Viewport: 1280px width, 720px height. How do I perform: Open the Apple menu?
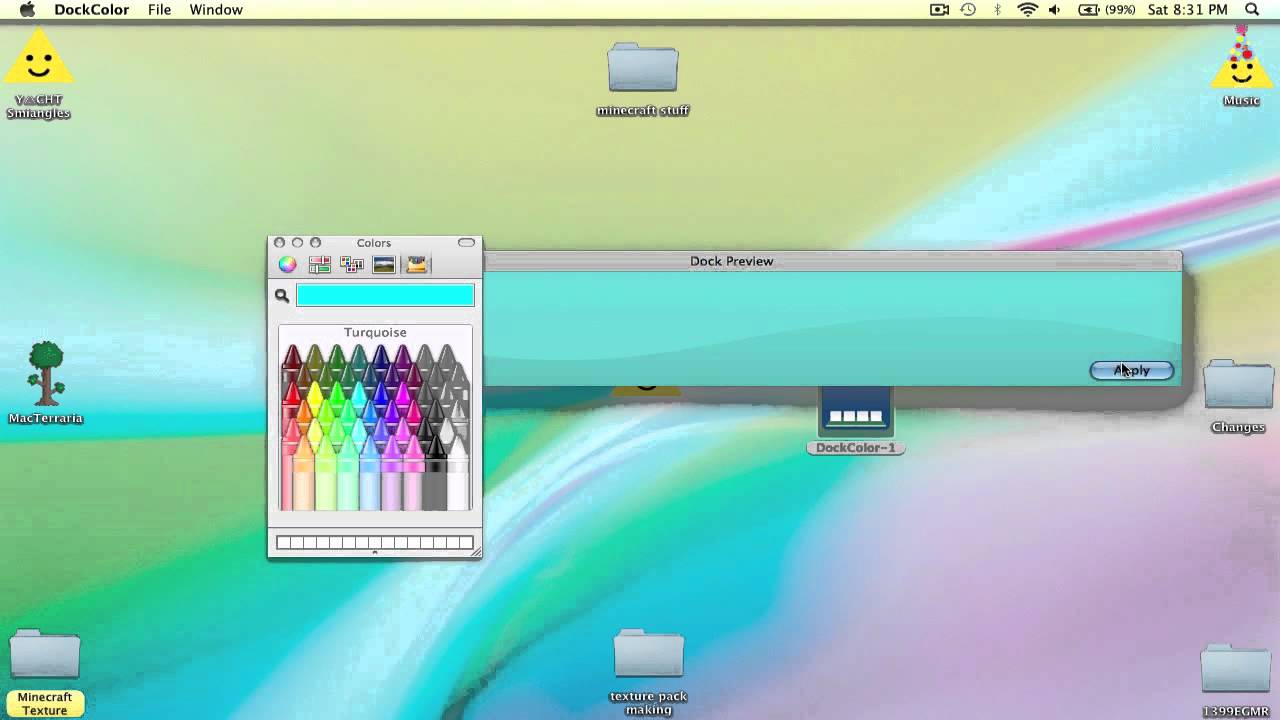click(27, 10)
